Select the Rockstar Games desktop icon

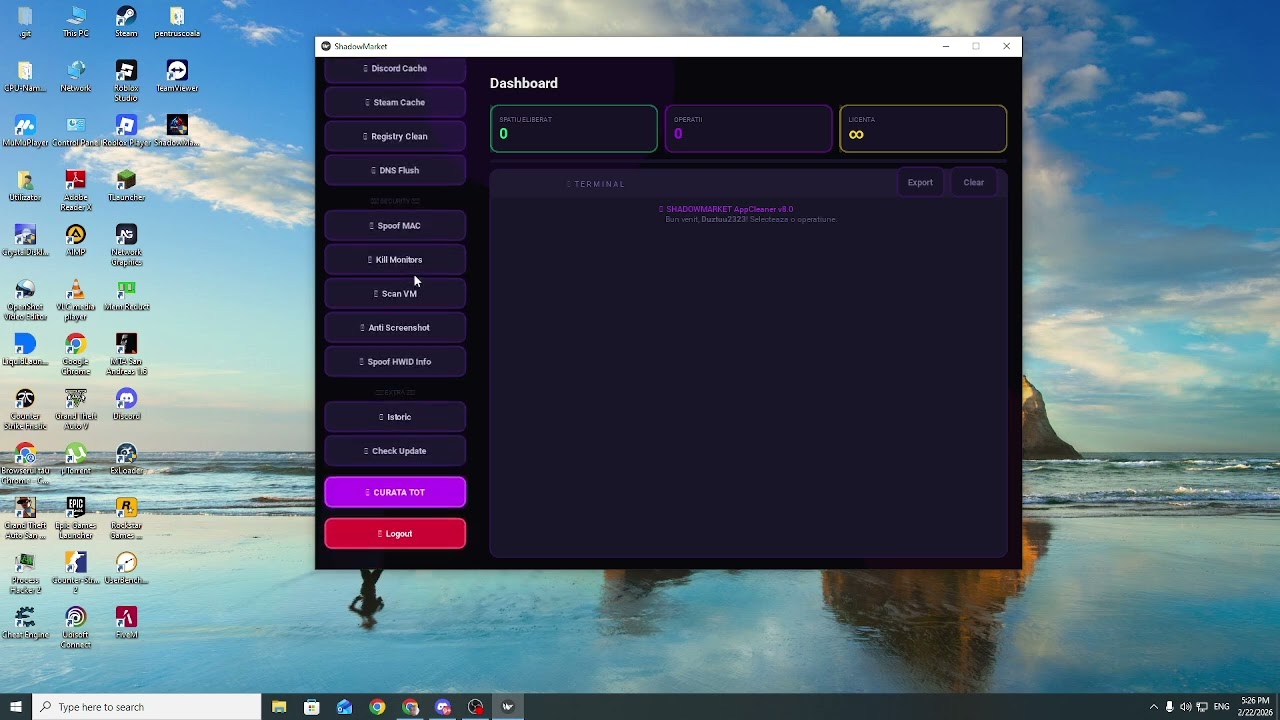pos(126,518)
